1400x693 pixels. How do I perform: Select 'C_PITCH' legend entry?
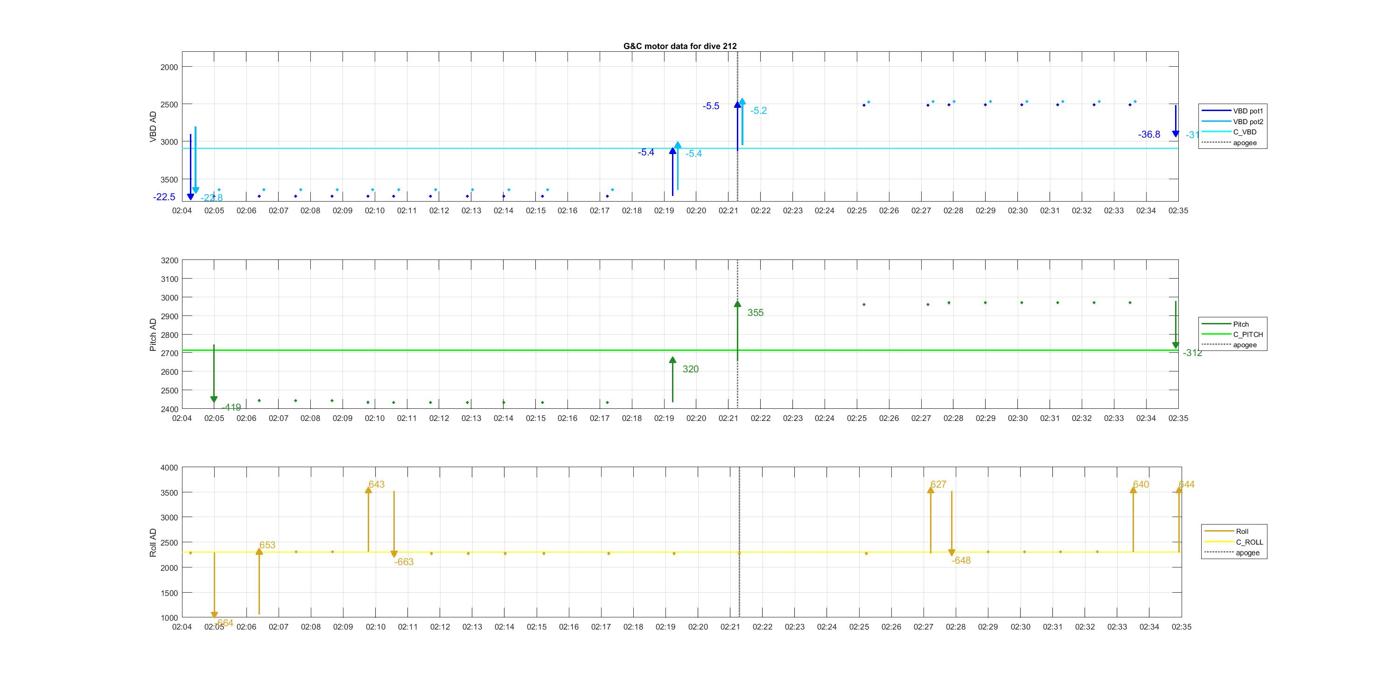pyautogui.click(x=1234, y=335)
